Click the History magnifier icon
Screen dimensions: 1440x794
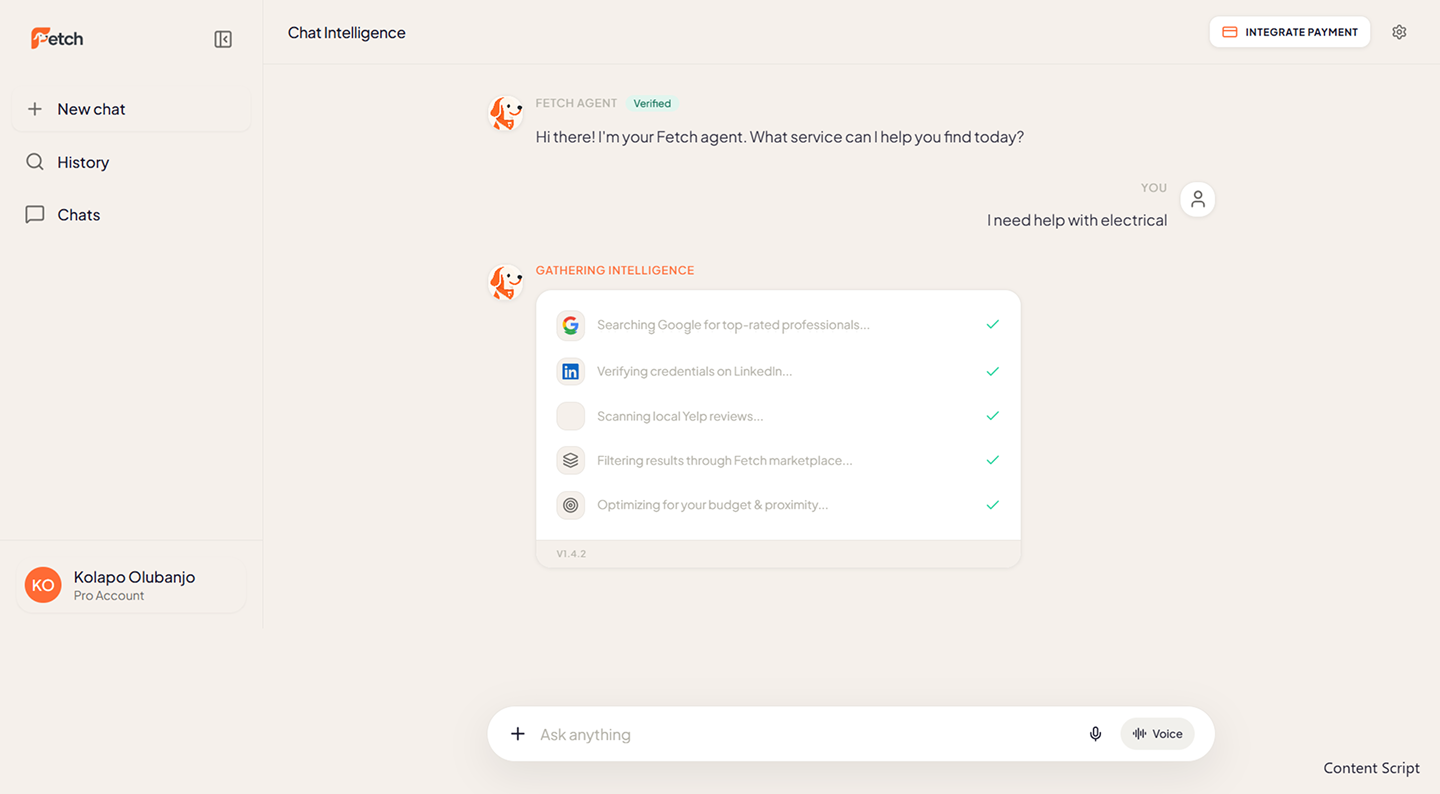35,162
